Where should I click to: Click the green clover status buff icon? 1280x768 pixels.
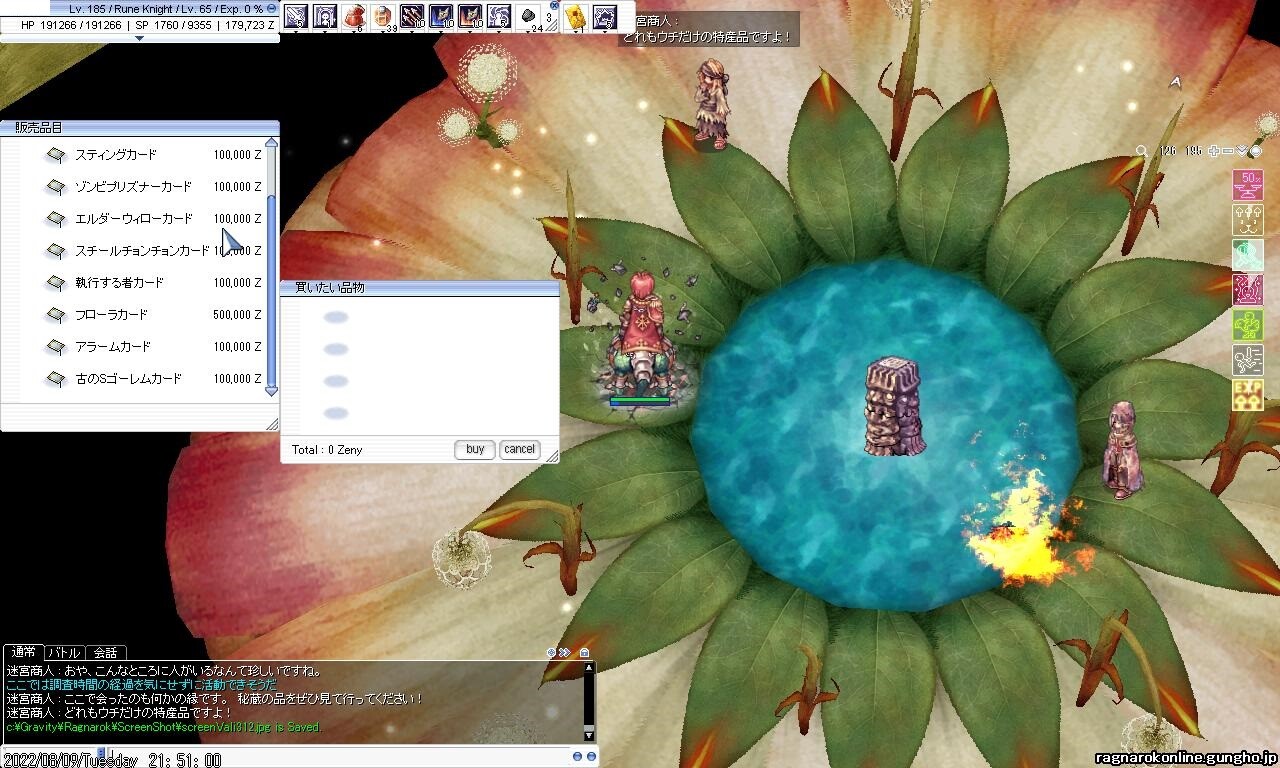tap(1248, 325)
